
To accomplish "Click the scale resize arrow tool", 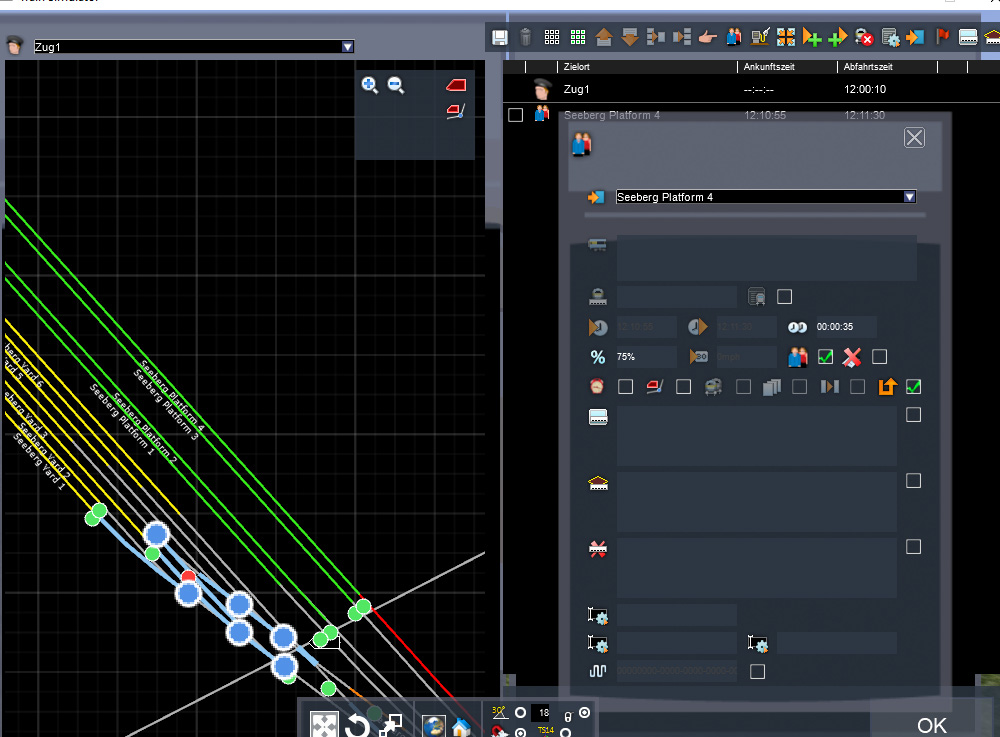I will point(390,726).
